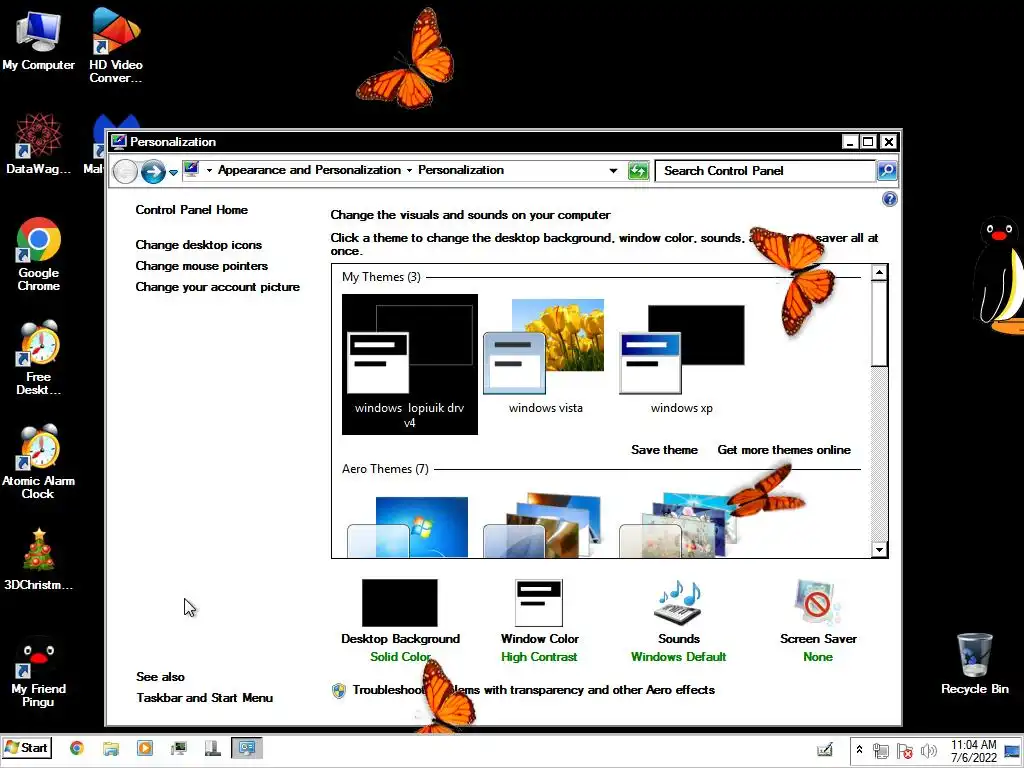Click the Search Control Panel field

[x=765, y=170]
